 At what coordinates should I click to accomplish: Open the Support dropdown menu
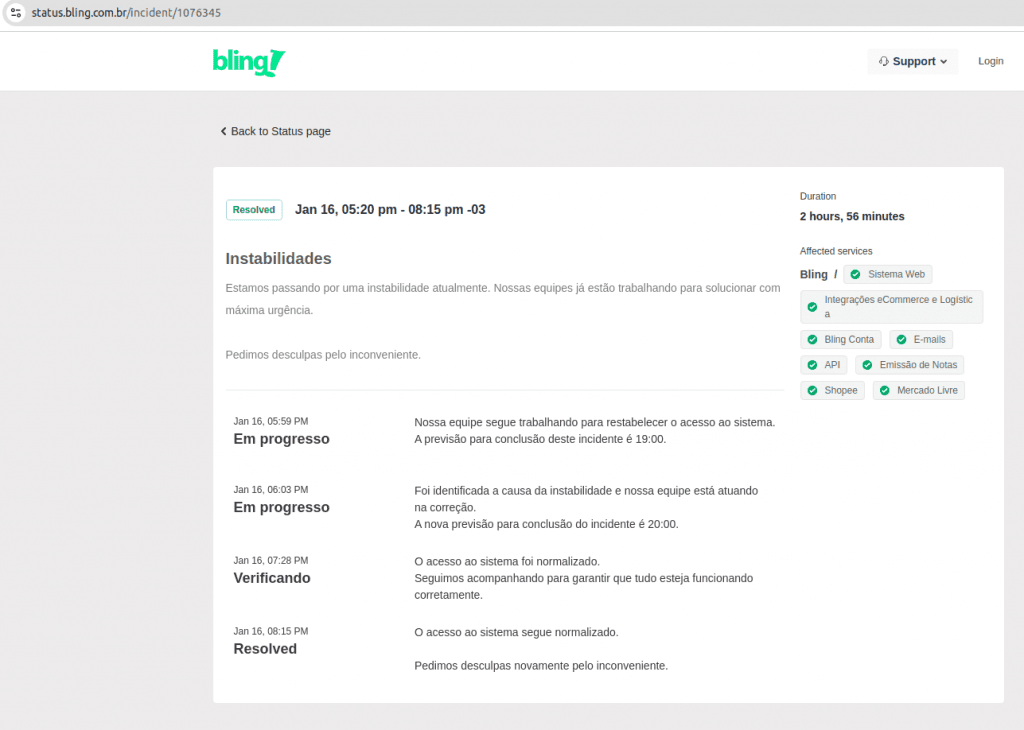912,62
